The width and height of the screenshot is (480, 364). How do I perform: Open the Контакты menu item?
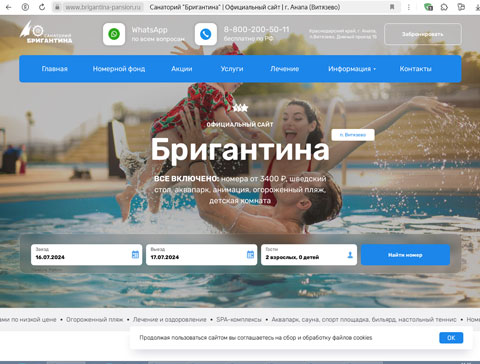(x=415, y=69)
